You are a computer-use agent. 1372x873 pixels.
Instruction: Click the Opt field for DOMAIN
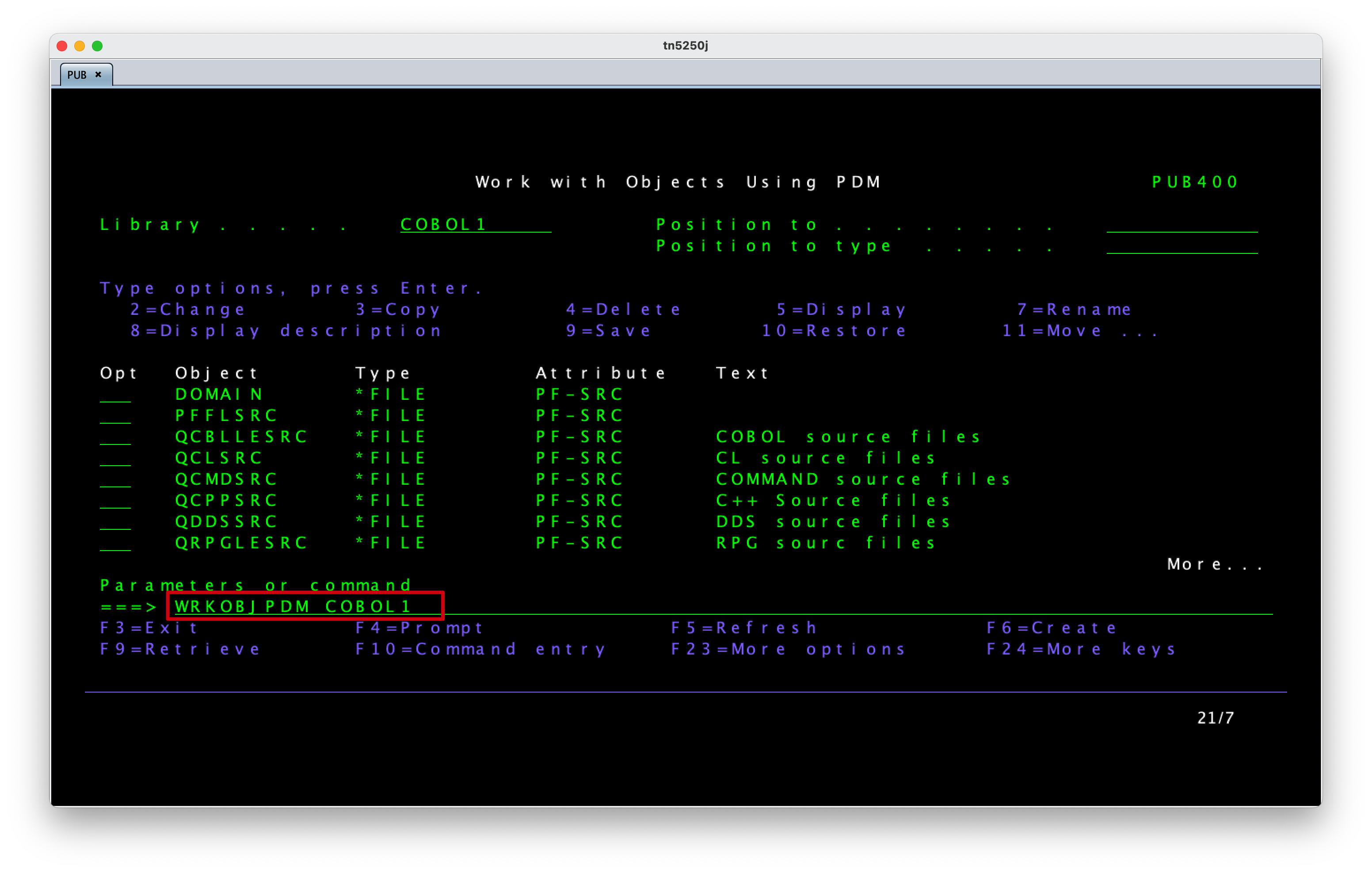click(115, 394)
